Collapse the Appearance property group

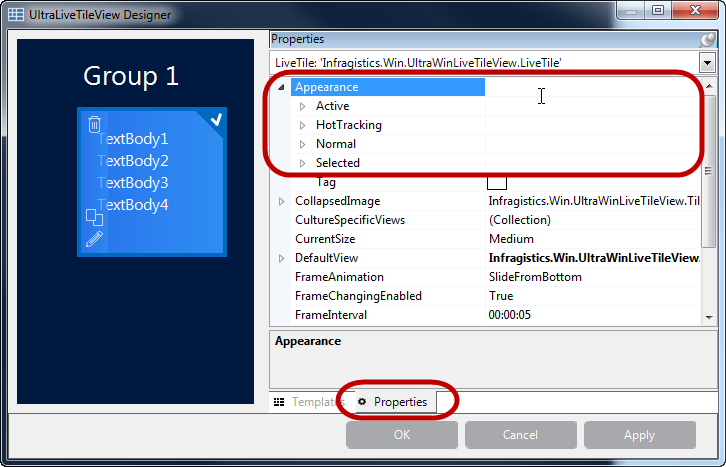pos(281,87)
